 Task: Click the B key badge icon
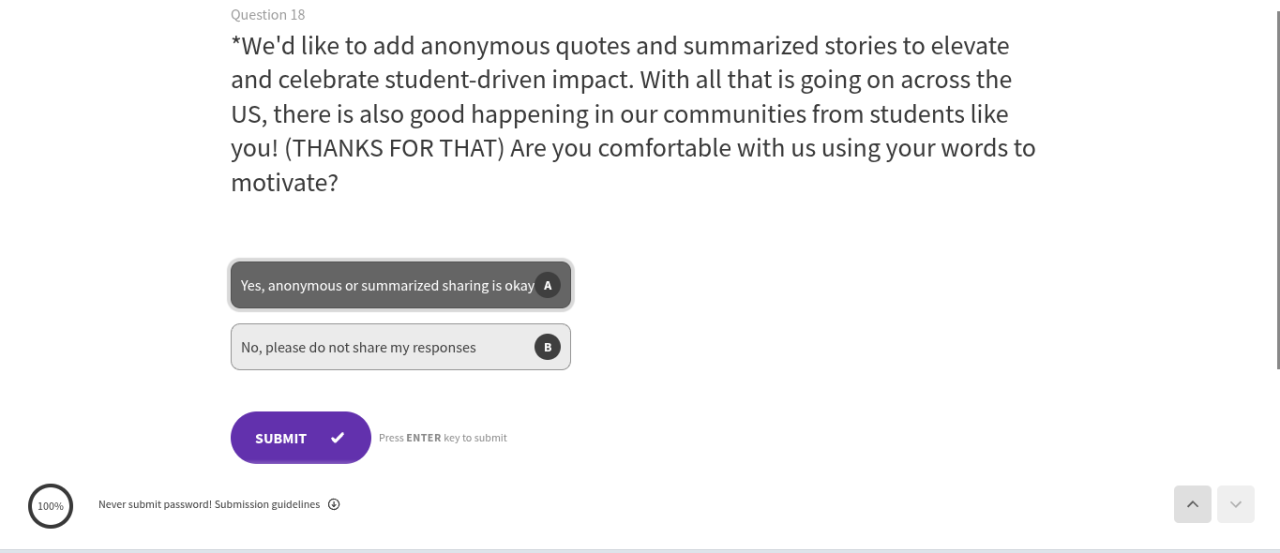coord(547,348)
